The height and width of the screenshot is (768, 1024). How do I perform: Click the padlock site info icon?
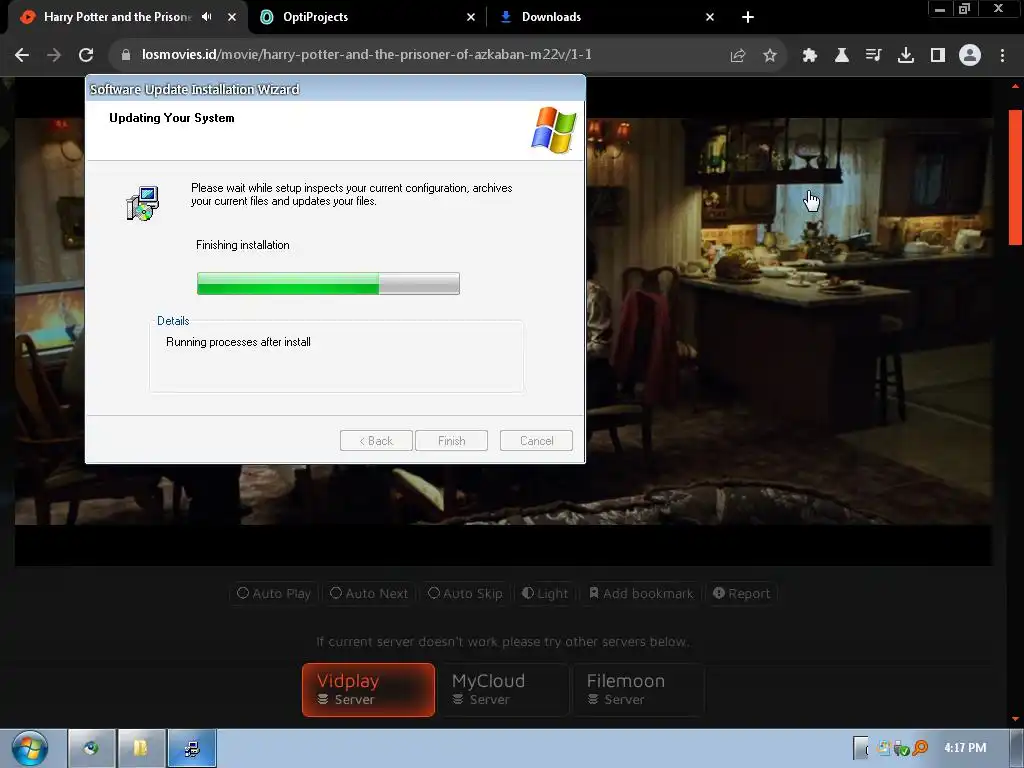pyautogui.click(x=126, y=55)
